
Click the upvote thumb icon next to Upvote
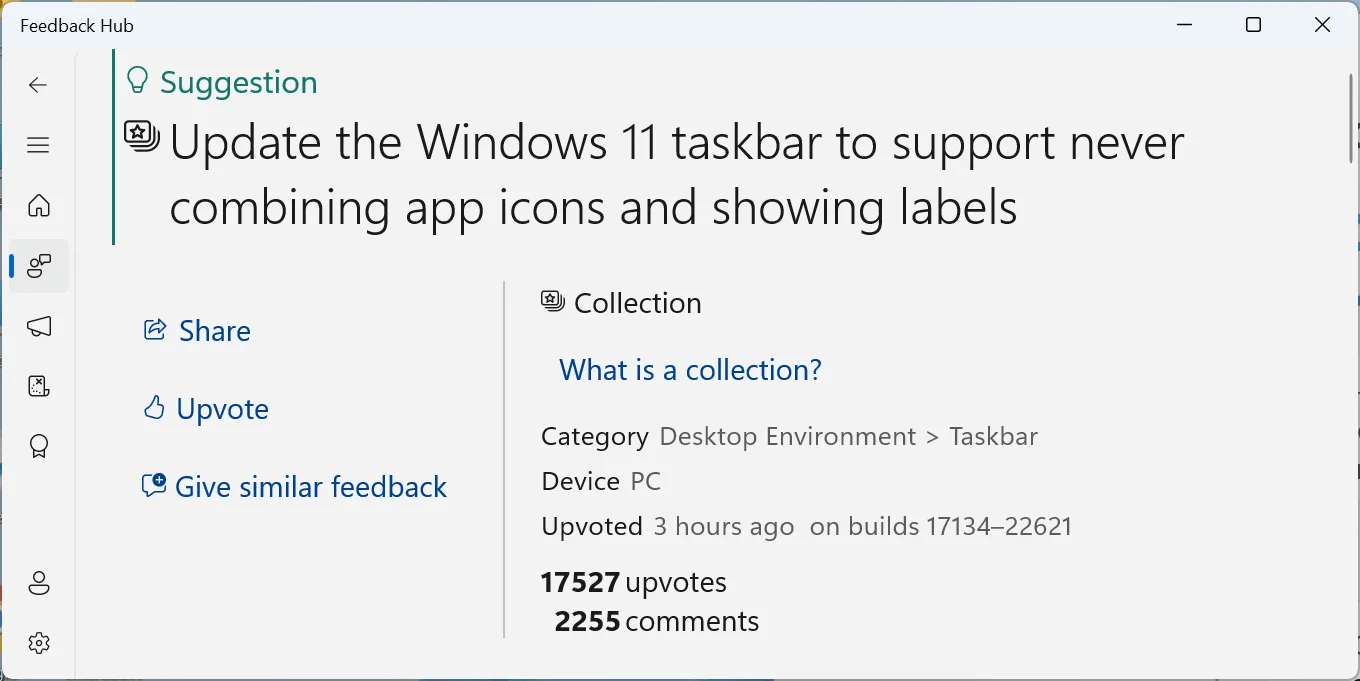point(154,407)
